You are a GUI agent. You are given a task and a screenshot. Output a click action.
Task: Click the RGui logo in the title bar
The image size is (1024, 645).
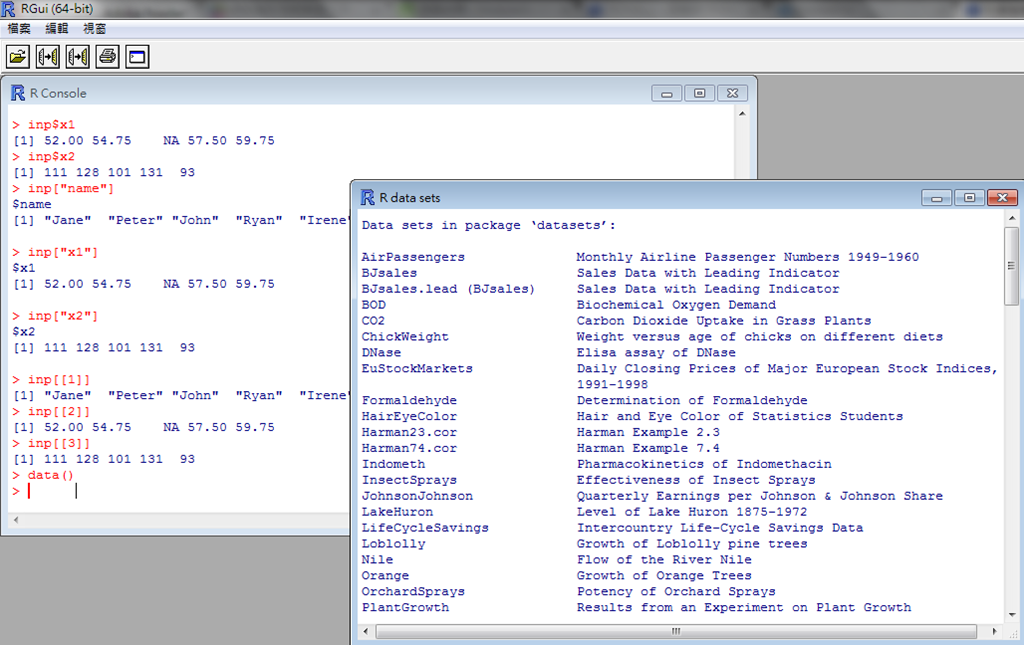tap(8, 9)
